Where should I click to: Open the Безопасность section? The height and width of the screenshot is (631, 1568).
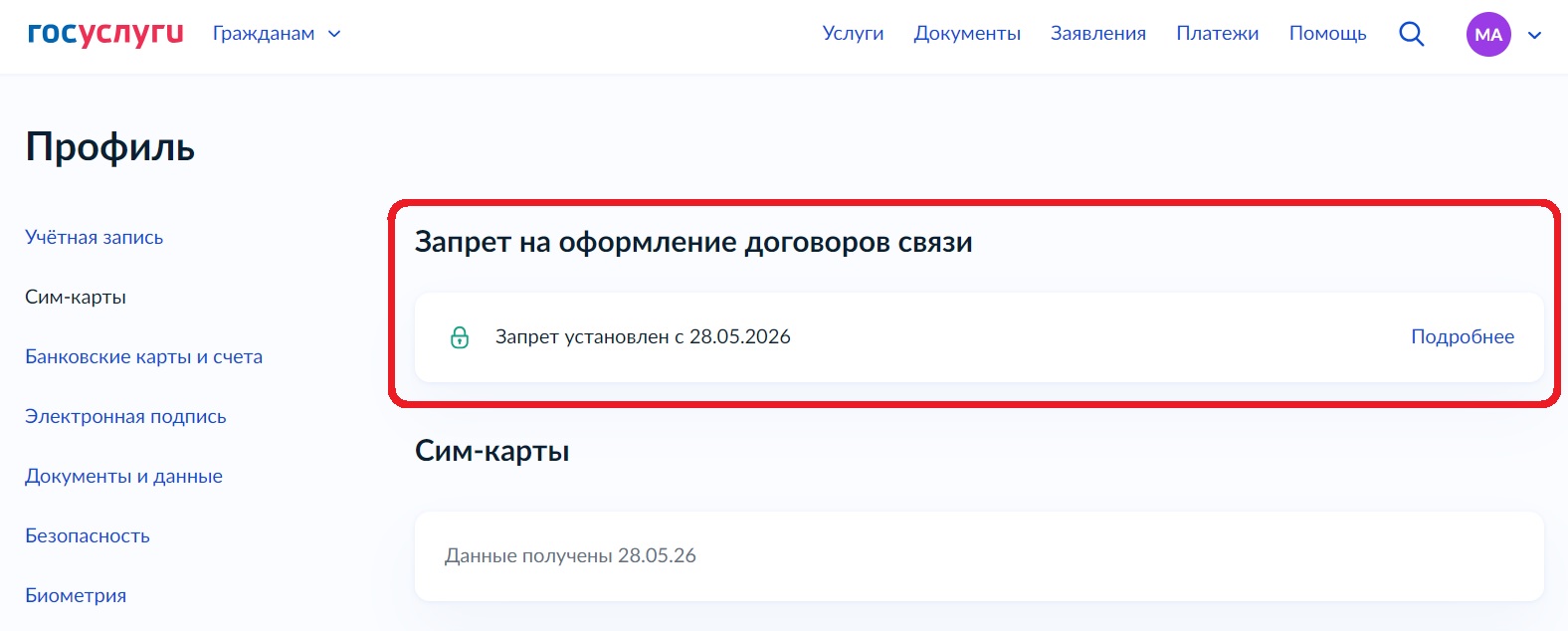[x=88, y=535]
